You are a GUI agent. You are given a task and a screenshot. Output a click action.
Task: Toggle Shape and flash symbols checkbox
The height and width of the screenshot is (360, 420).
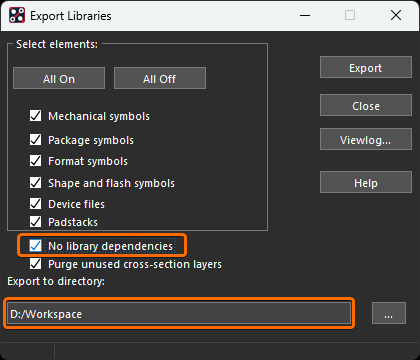pos(36,183)
